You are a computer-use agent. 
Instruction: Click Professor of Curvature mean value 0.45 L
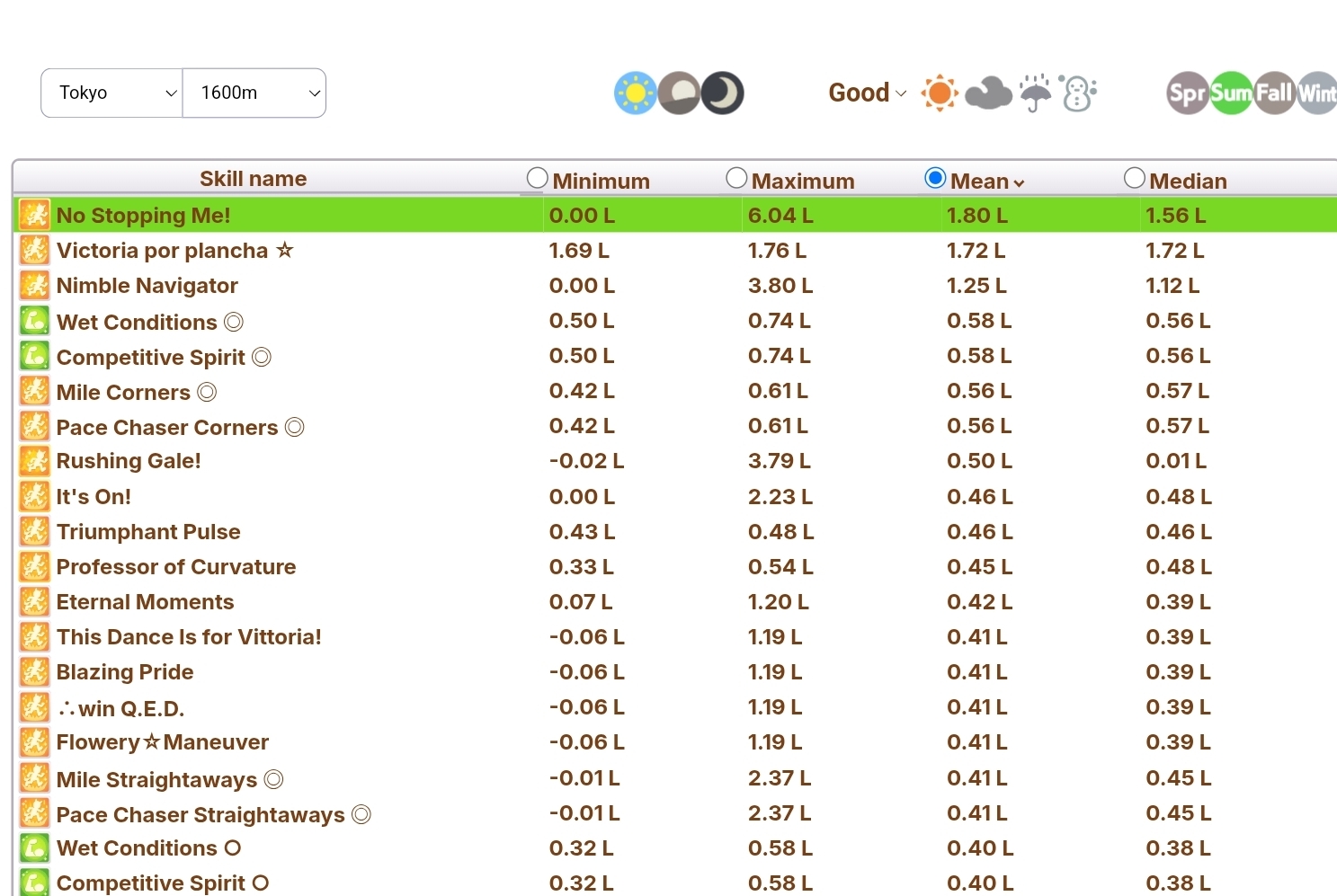click(x=979, y=566)
